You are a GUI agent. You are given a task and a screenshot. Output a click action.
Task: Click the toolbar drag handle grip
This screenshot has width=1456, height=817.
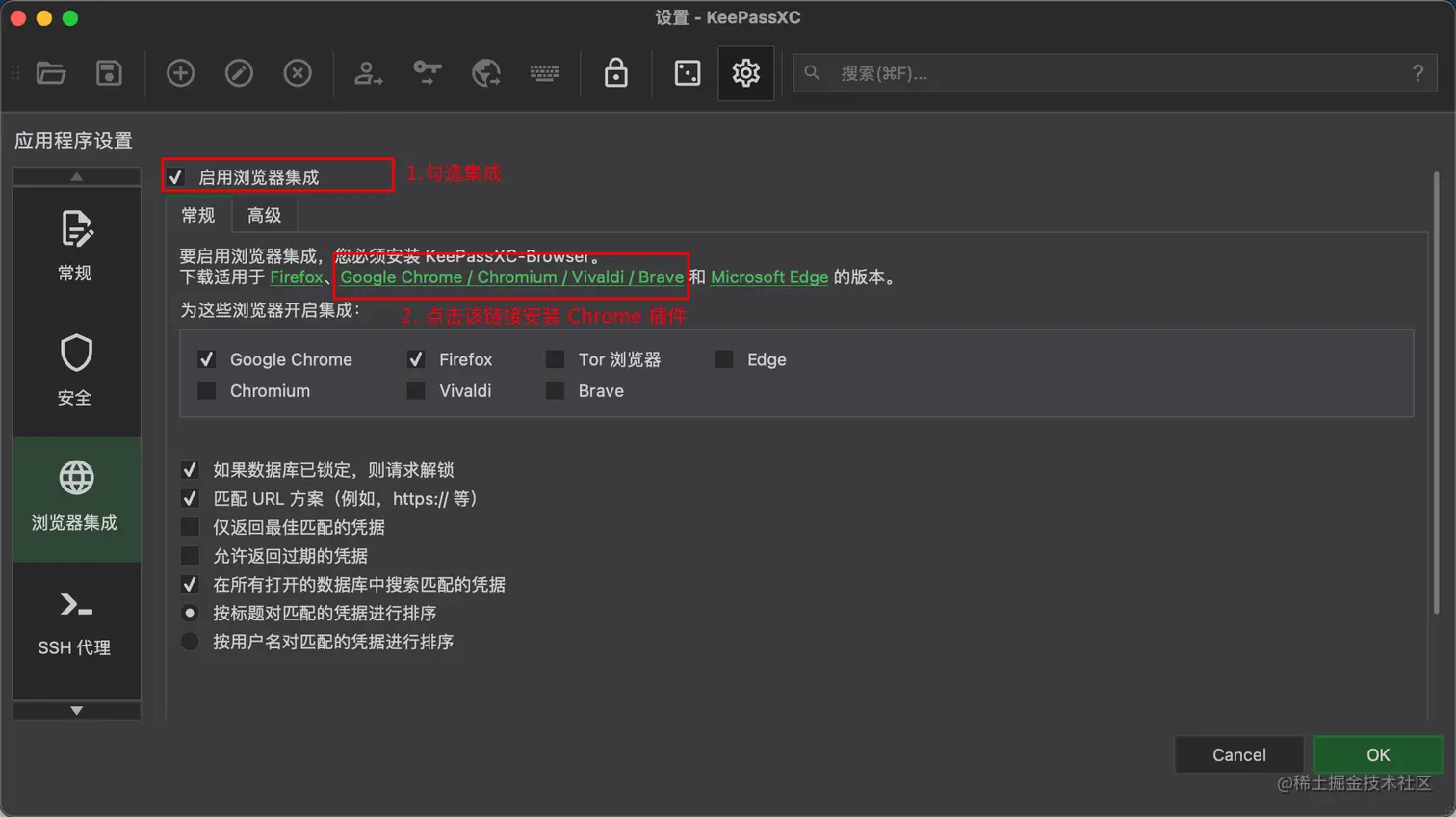click(x=15, y=73)
